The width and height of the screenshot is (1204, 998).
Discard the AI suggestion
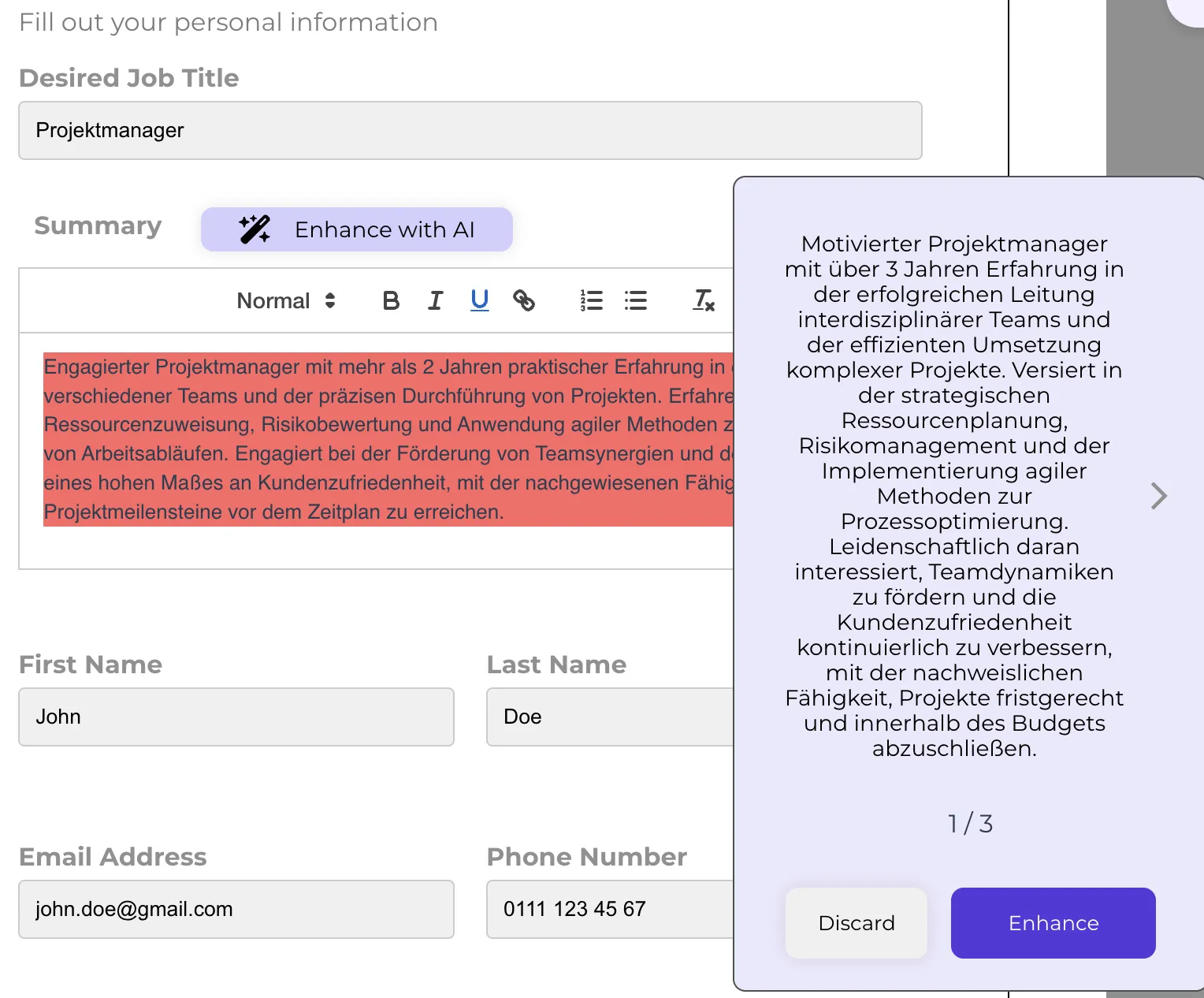point(856,923)
